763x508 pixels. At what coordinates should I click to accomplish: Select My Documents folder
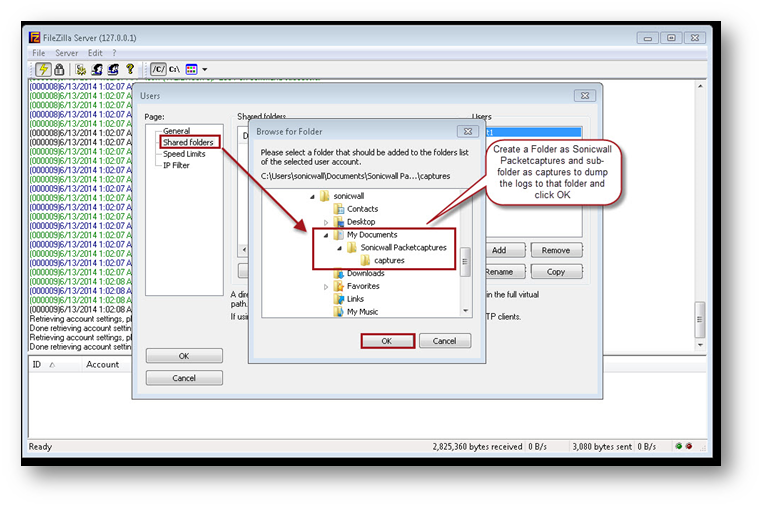372,235
